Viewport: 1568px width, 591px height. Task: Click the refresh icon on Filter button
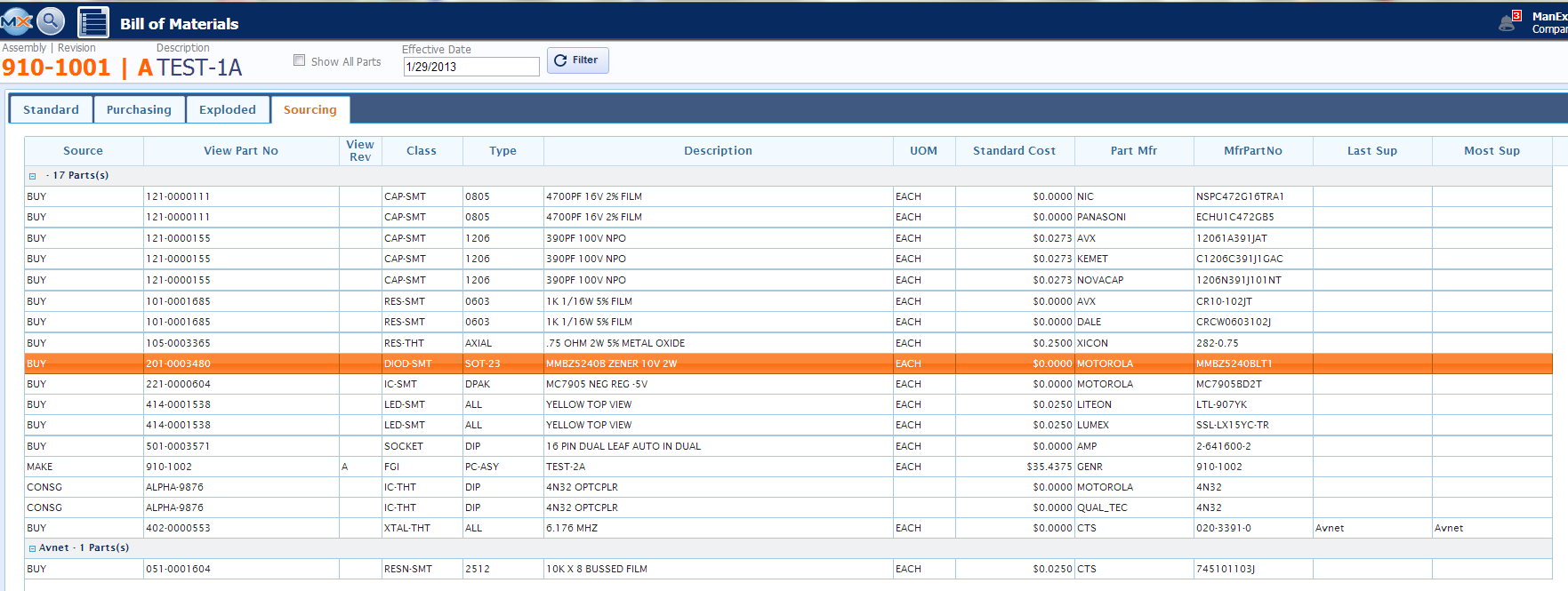pyautogui.click(x=560, y=60)
